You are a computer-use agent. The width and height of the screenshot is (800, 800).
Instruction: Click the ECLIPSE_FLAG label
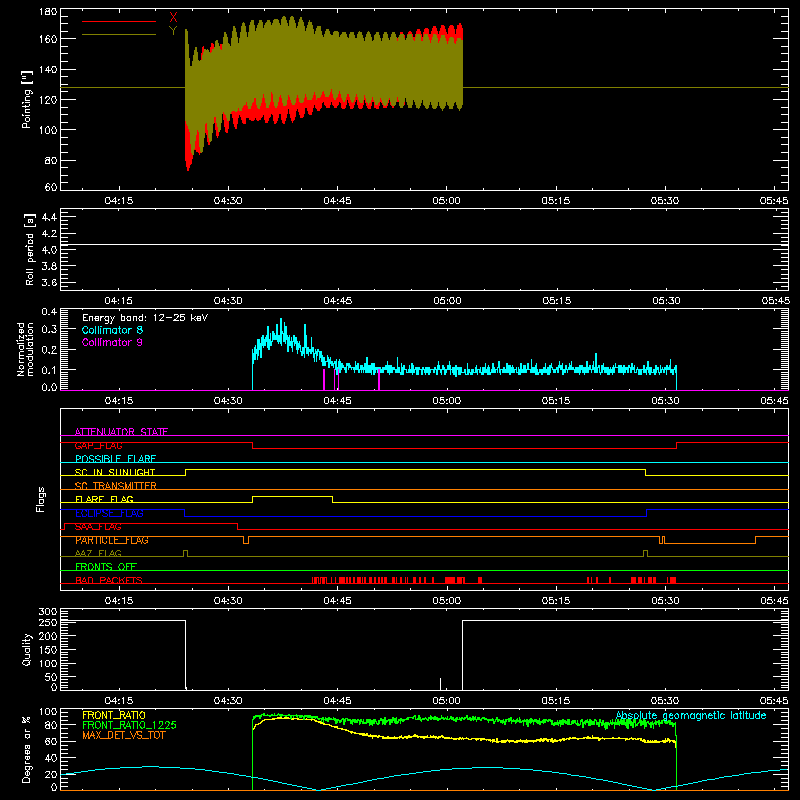109,513
